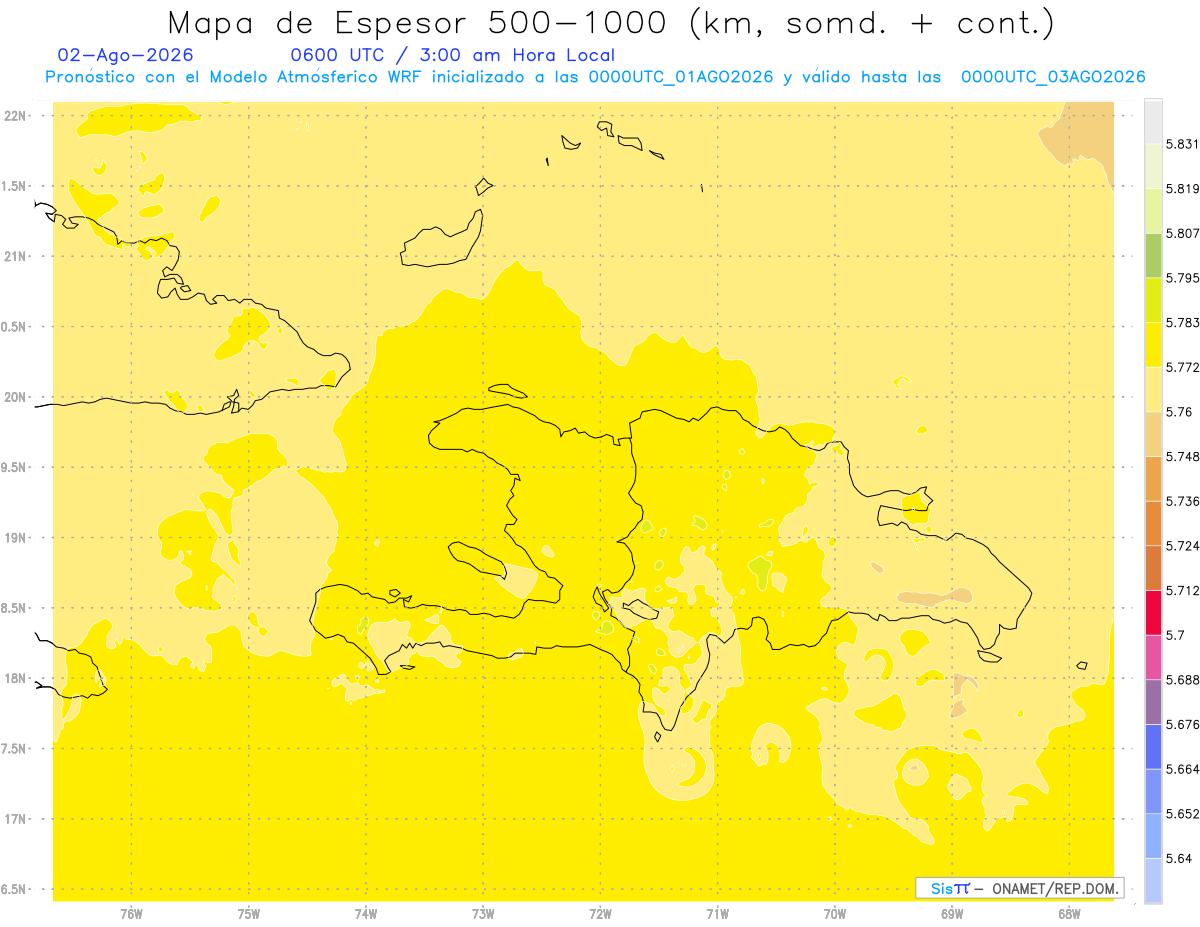
Task: Click the 21N latitude label
Action: (x=15, y=257)
